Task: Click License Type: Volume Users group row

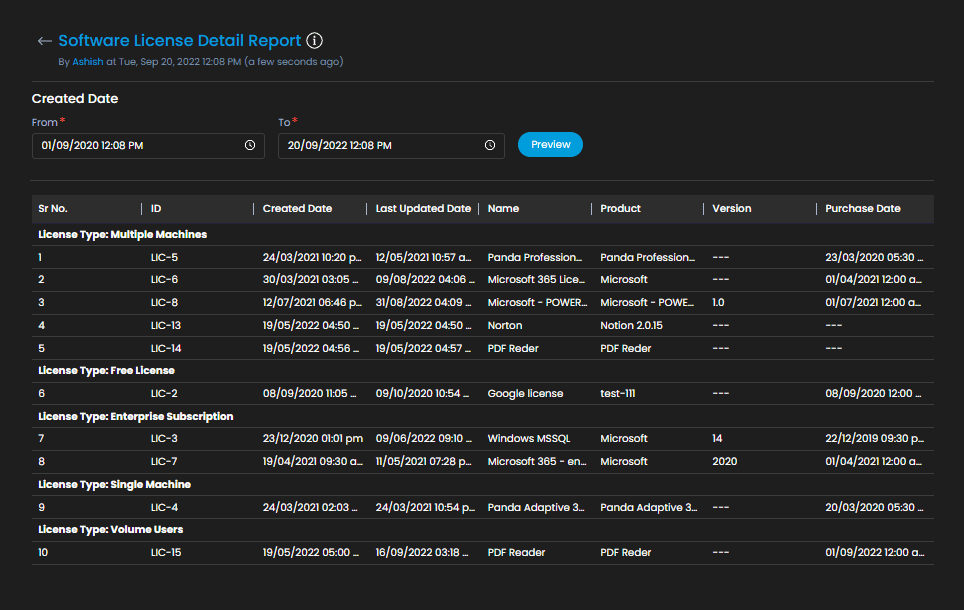Action: (x=483, y=529)
